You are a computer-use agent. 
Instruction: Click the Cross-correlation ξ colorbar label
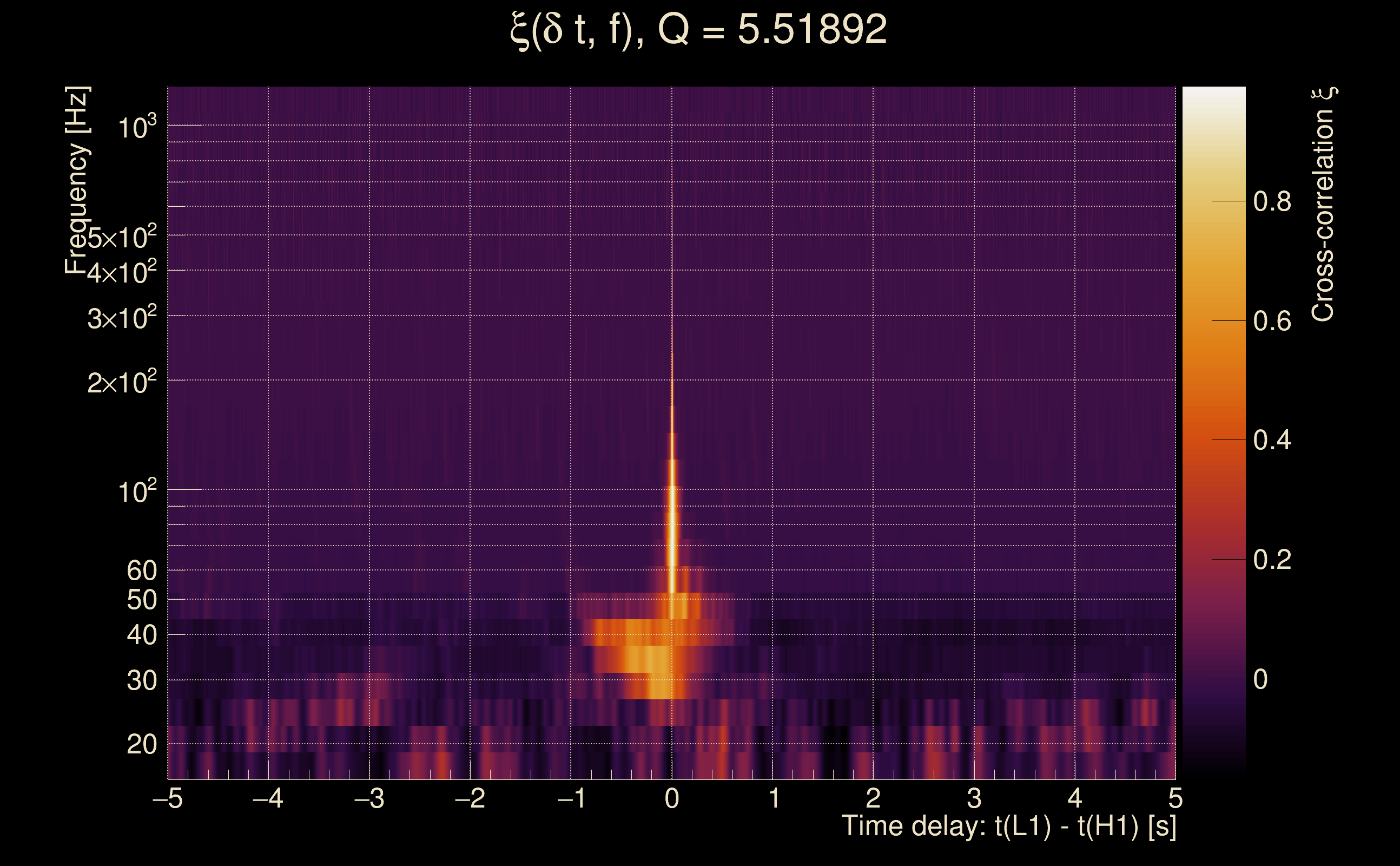pyautogui.click(x=1323, y=205)
